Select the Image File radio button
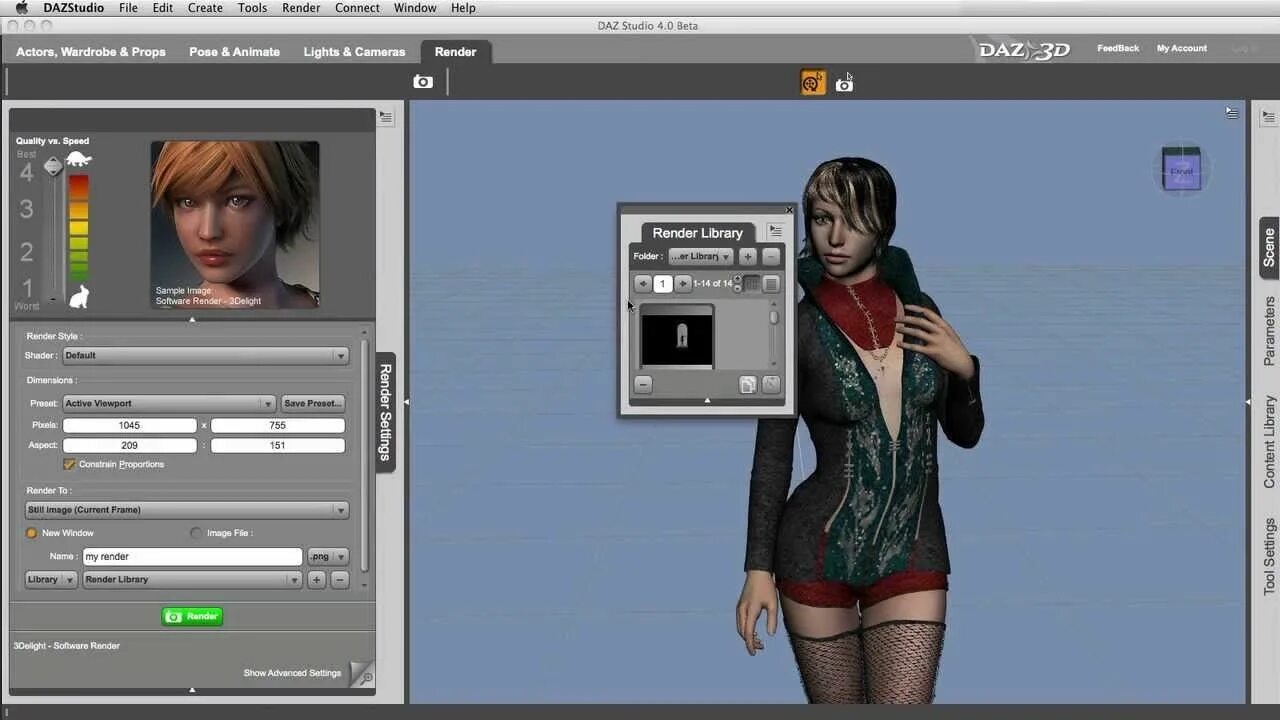Image resolution: width=1280 pixels, height=720 pixels. [196, 533]
